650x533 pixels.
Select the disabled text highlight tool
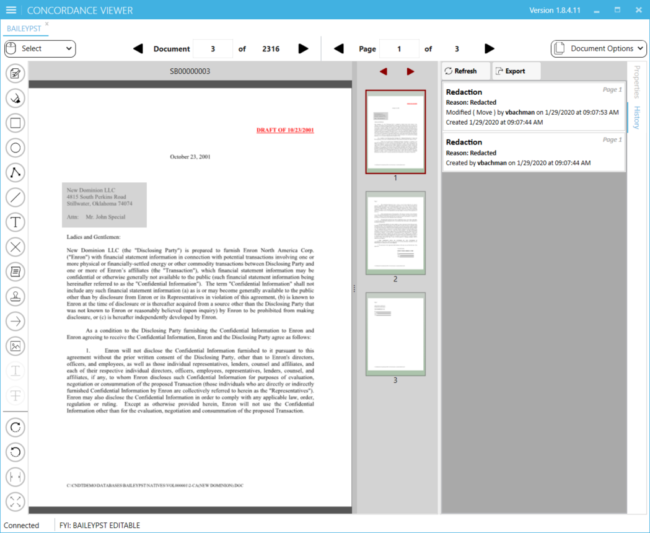[15, 371]
